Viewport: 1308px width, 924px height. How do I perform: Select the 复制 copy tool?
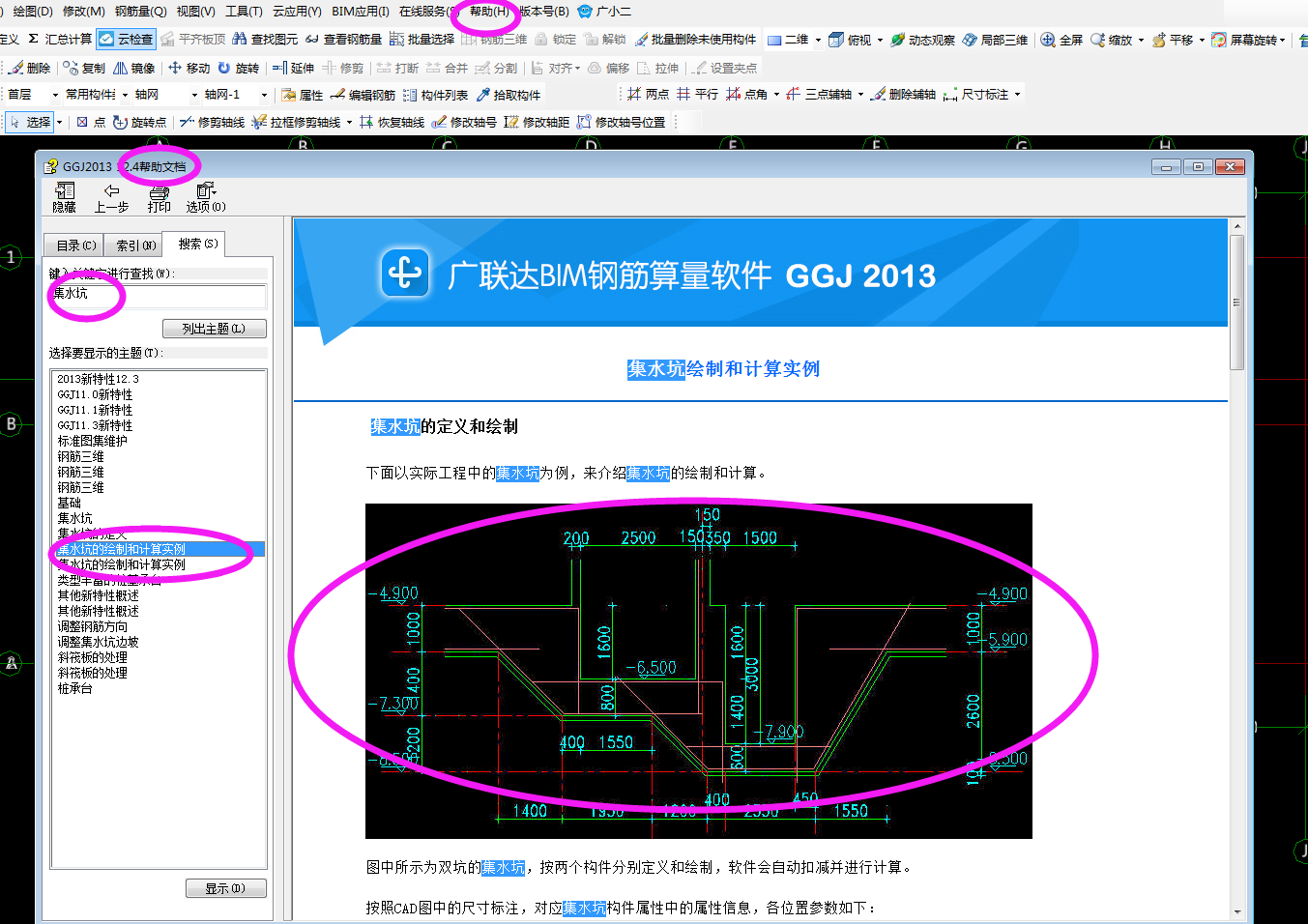tap(84, 68)
